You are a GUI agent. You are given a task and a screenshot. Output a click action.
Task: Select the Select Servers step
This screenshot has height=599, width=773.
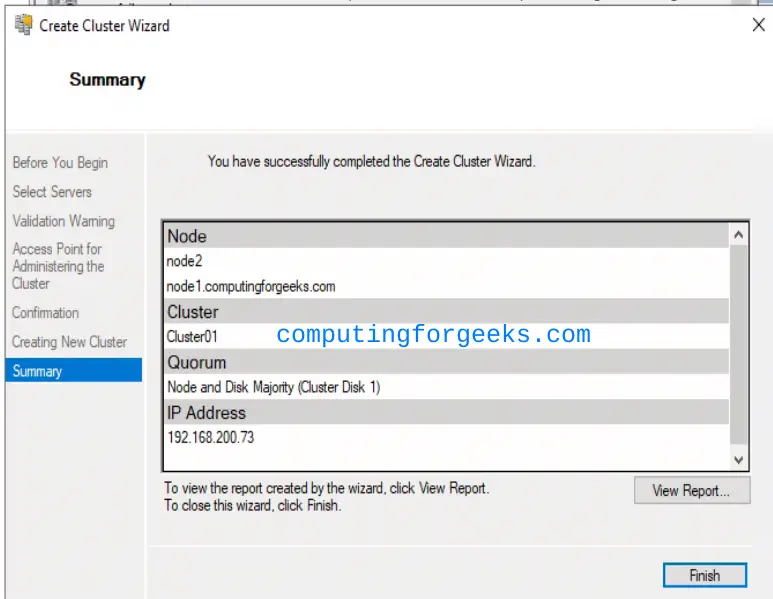click(x=52, y=192)
